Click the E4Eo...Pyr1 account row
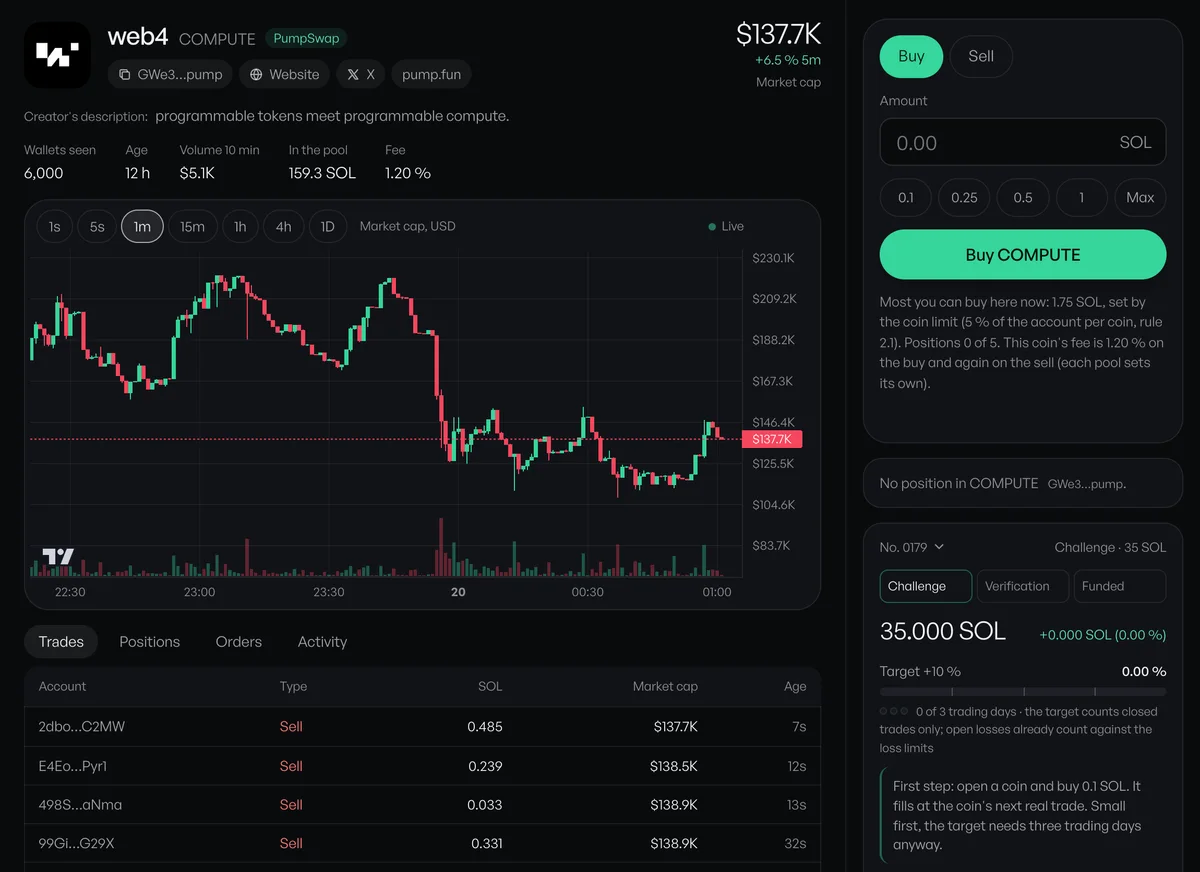The width and height of the screenshot is (1200, 872). tap(422, 766)
